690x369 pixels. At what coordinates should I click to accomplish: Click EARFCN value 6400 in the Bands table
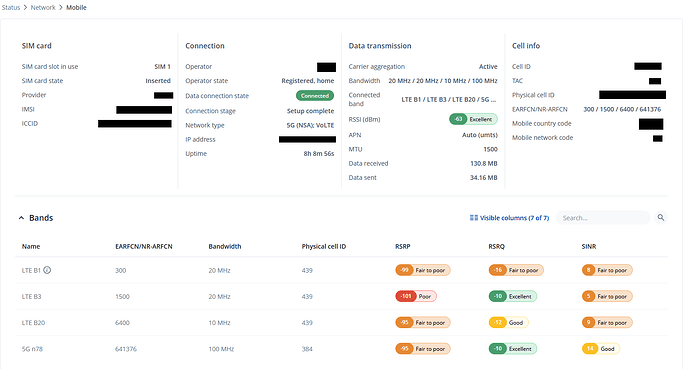point(122,322)
